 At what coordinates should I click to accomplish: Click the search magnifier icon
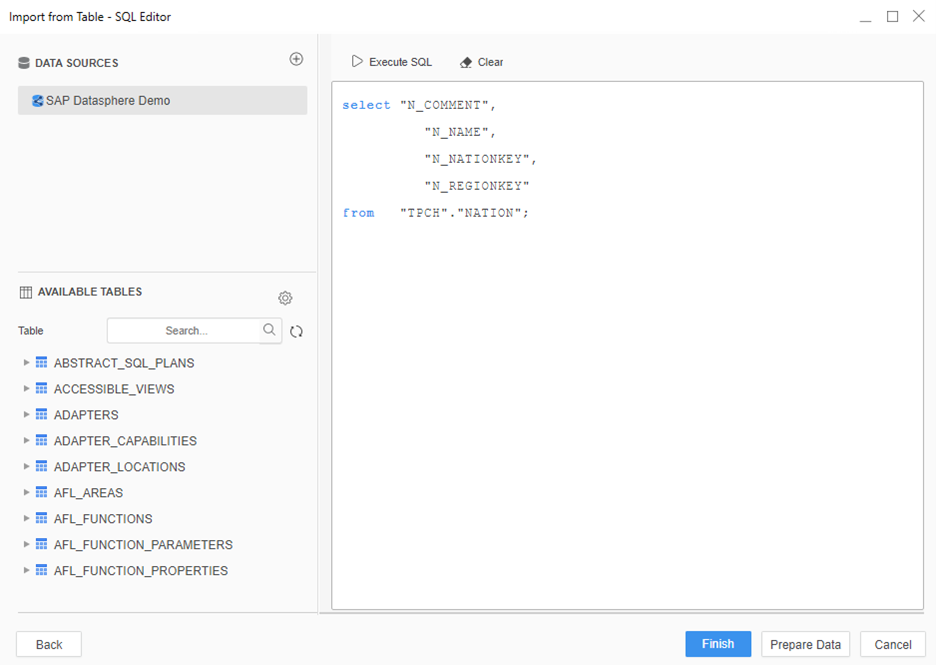click(x=269, y=330)
